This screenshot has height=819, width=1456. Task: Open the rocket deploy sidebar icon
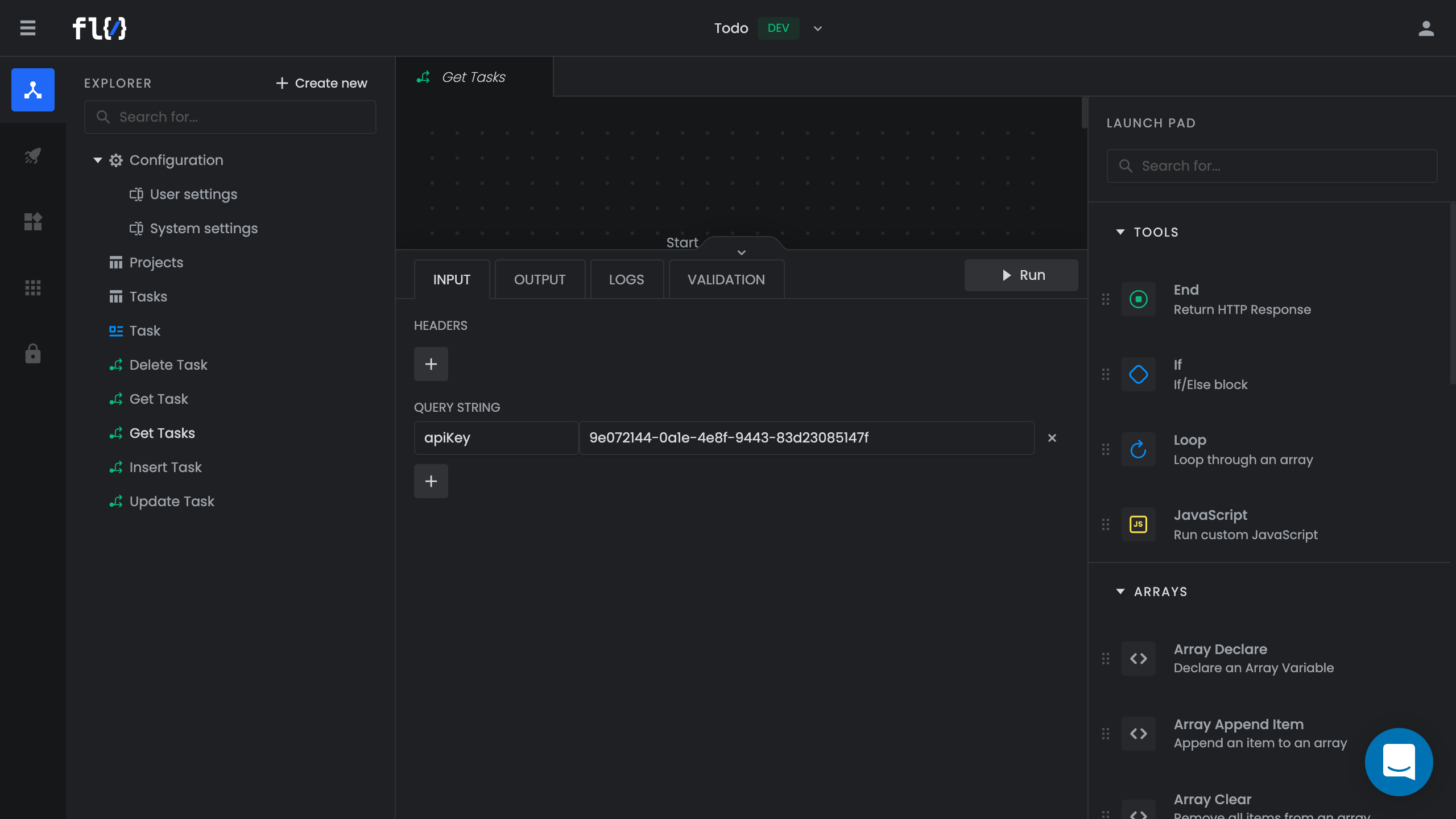point(33,155)
